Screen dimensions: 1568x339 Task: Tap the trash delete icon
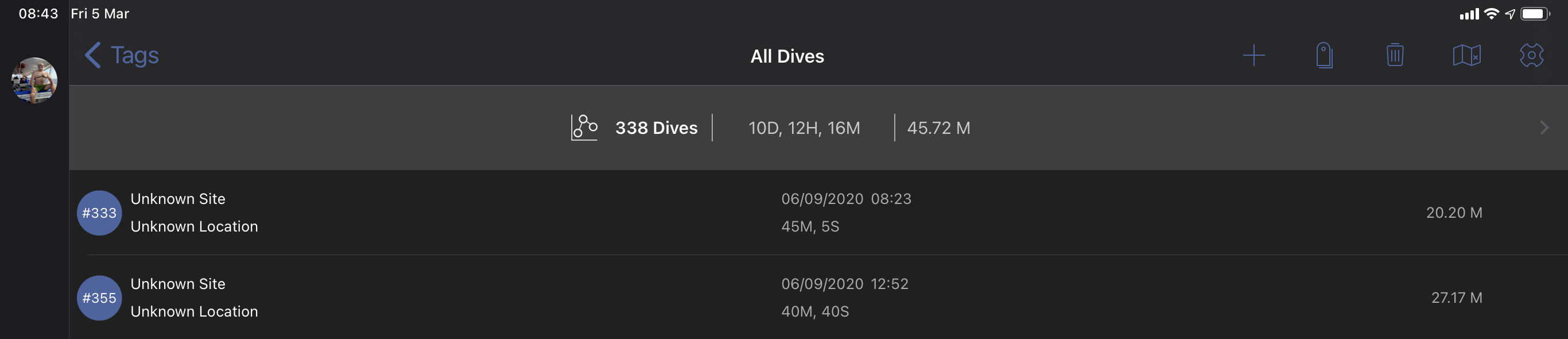(x=1395, y=56)
